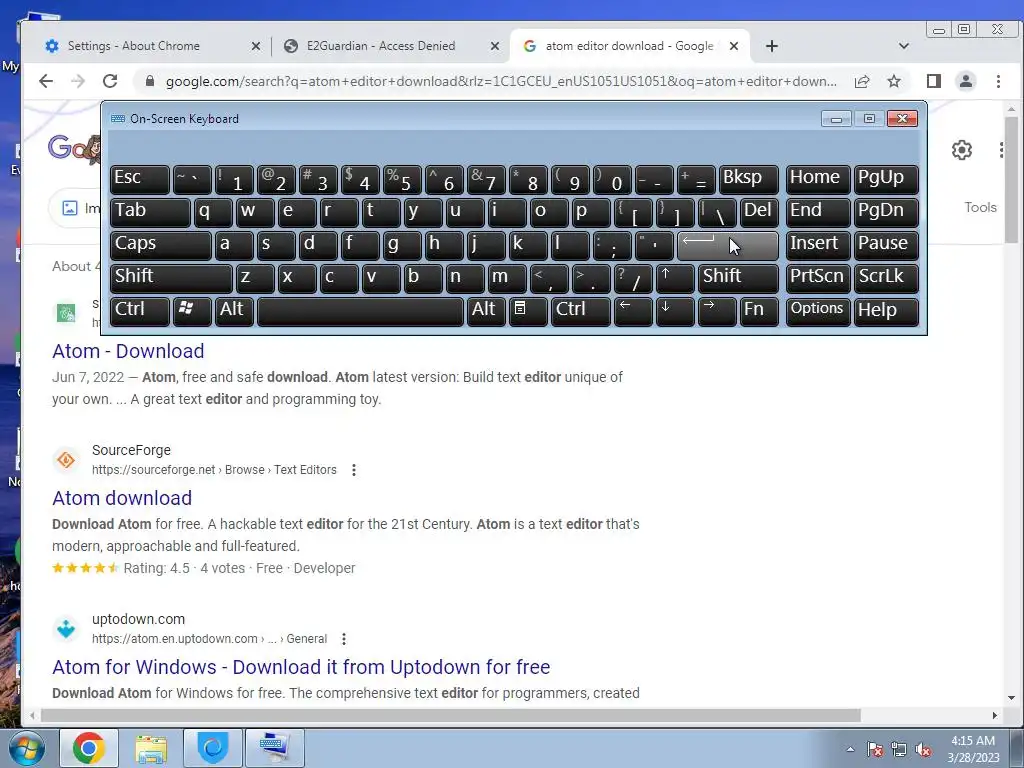Close the Settings - About Chrome tab

point(255,46)
